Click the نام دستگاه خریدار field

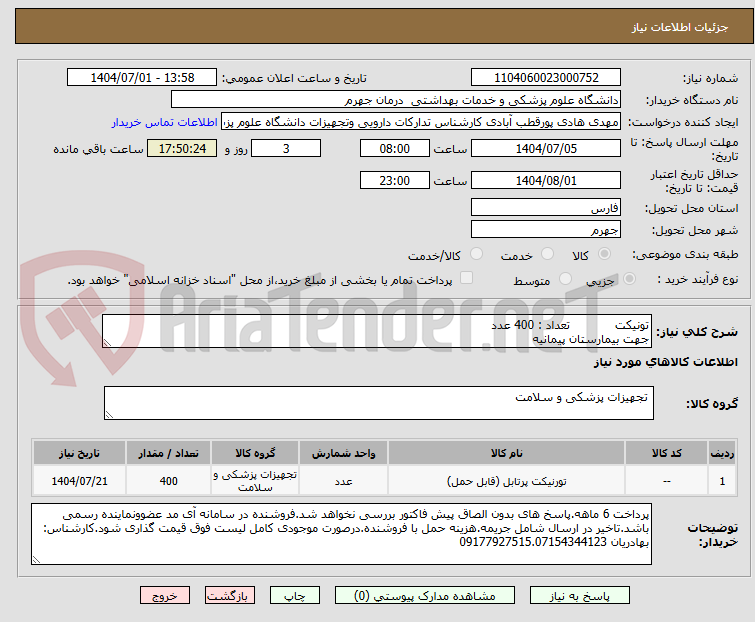click(x=396, y=100)
